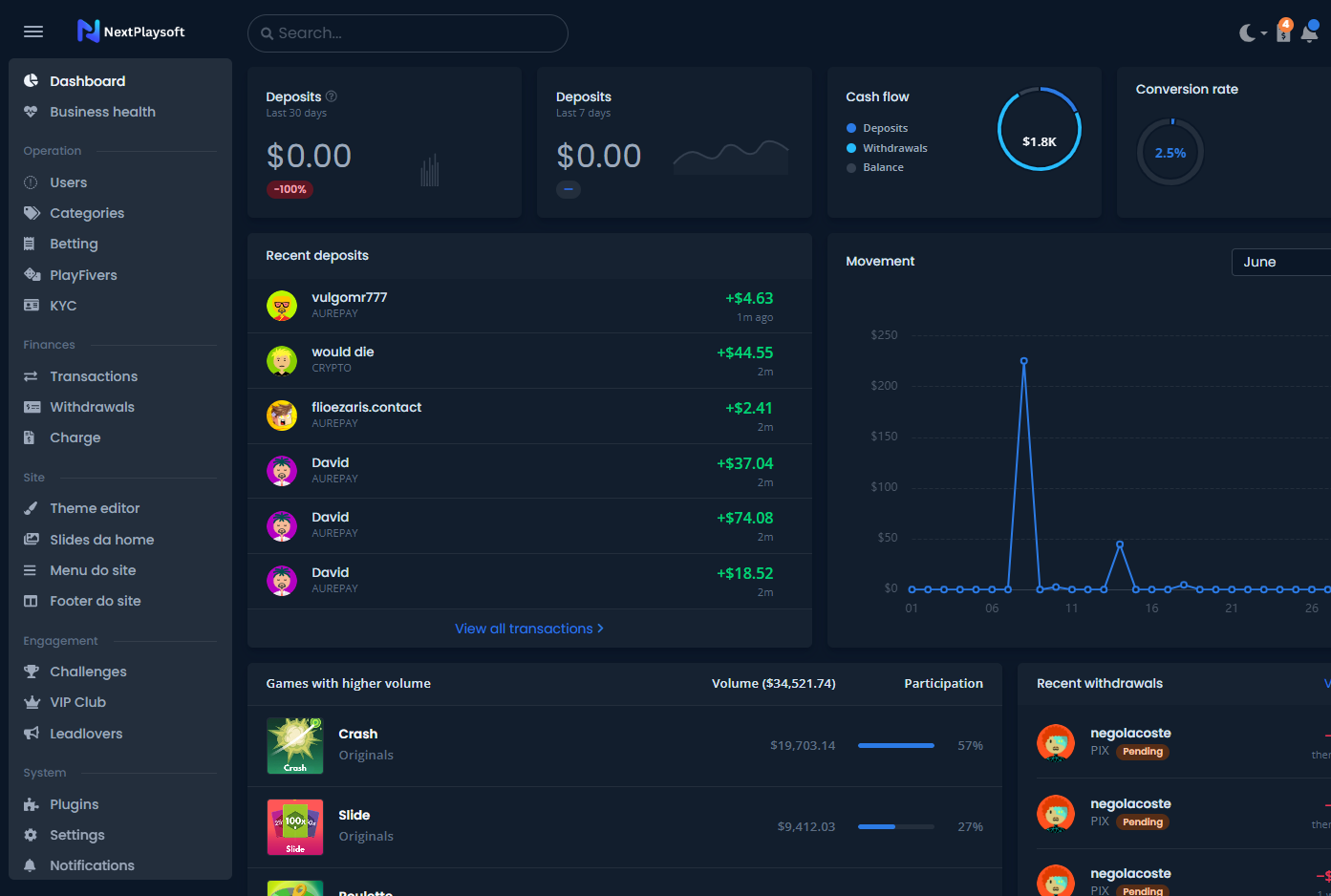1331x896 pixels.
Task: Click the 2.5% conversion rate ring
Action: (x=1170, y=152)
